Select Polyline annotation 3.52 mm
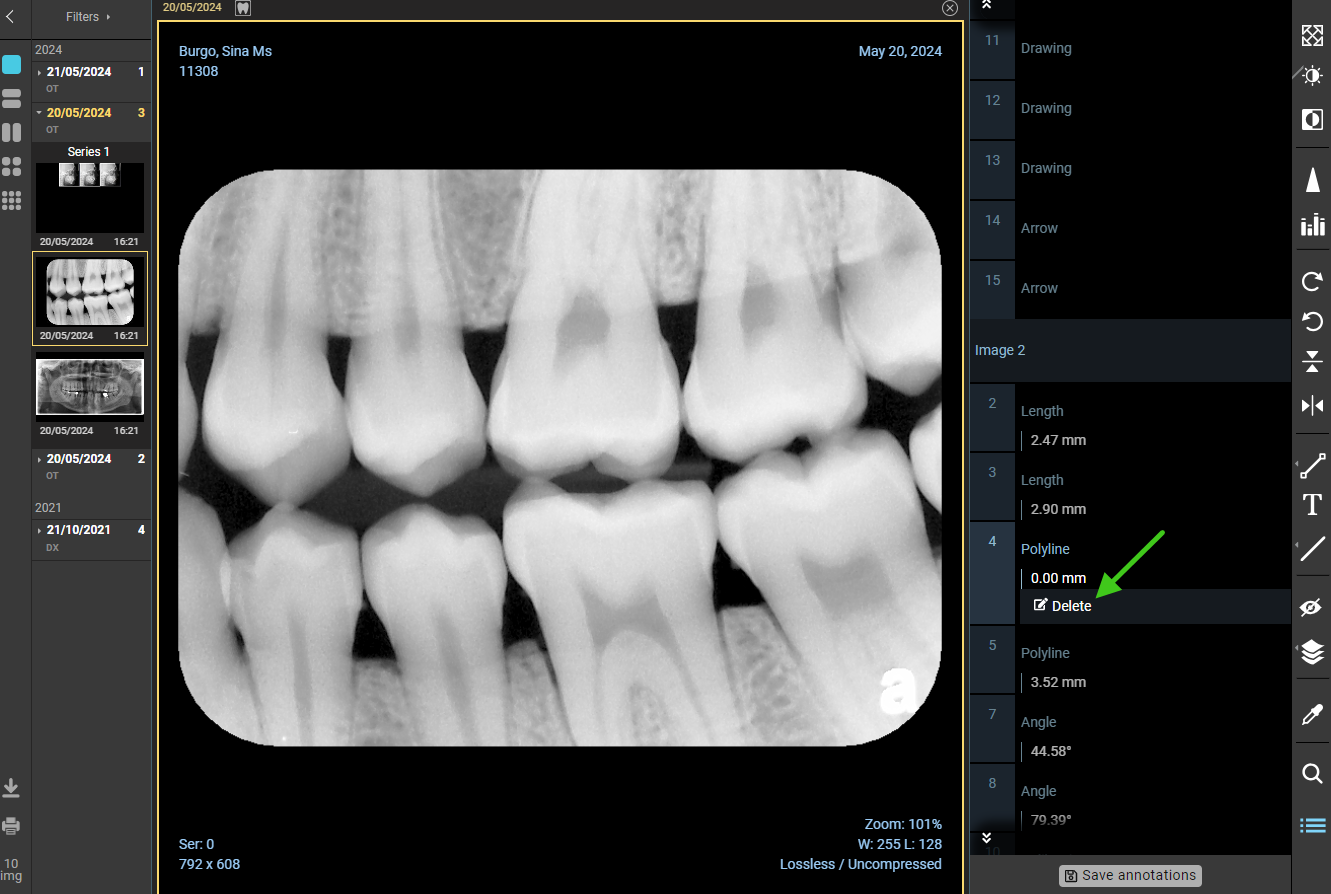Image resolution: width=1331 pixels, height=894 pixels. 1130,661
